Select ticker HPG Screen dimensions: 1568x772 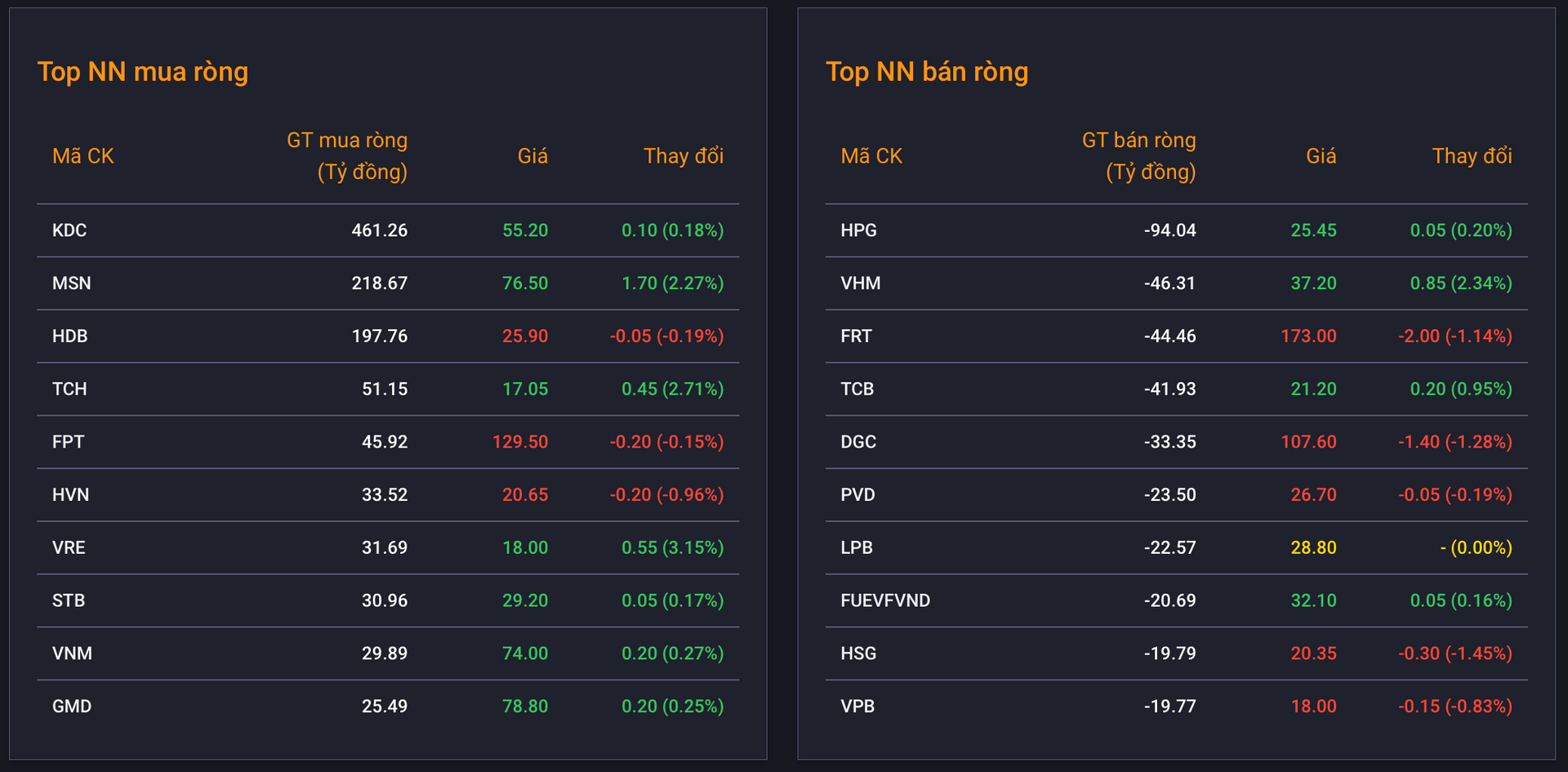click(858, 230)
